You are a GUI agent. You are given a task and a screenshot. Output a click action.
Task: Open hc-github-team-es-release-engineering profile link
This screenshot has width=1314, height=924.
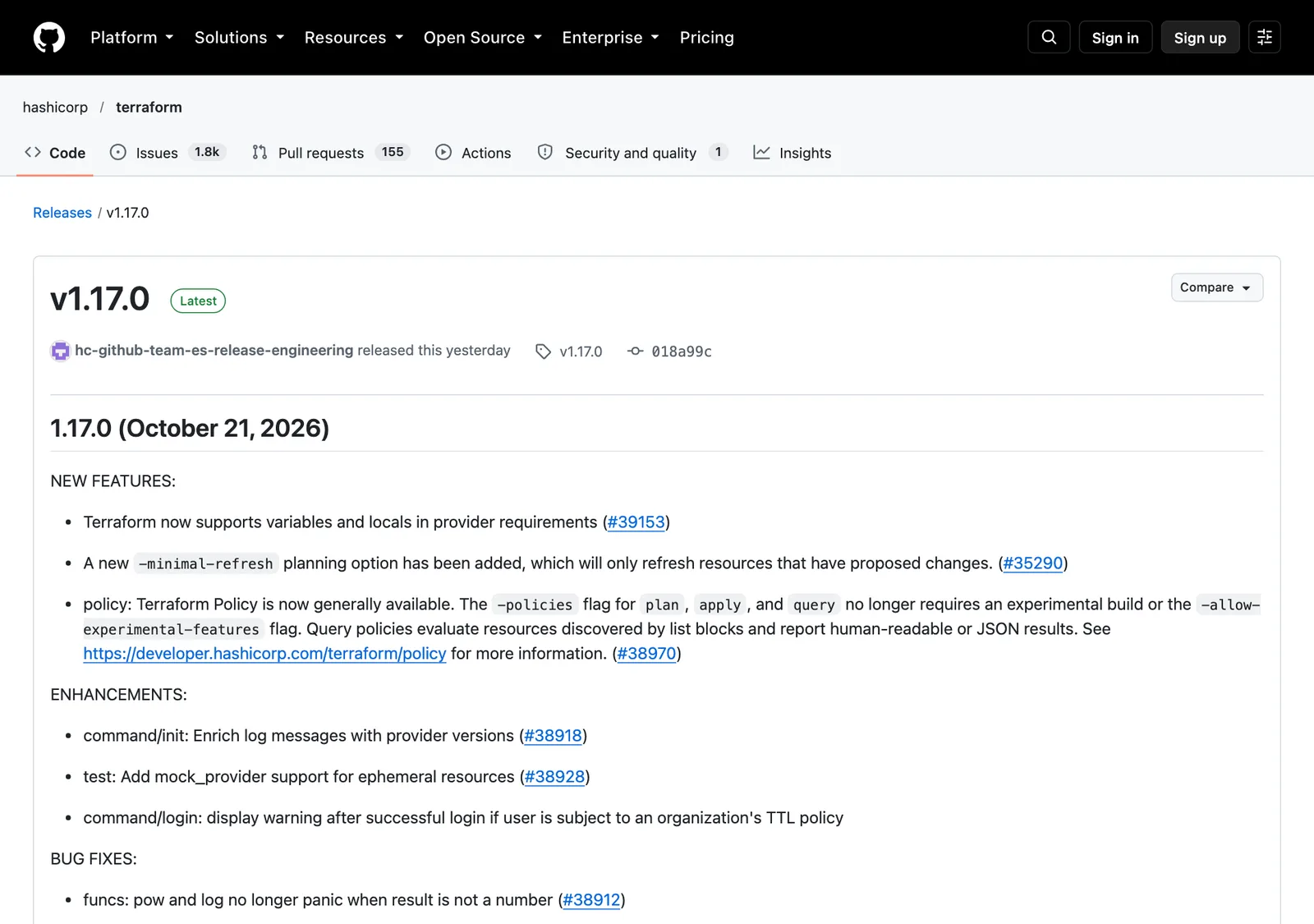point(214,351)
